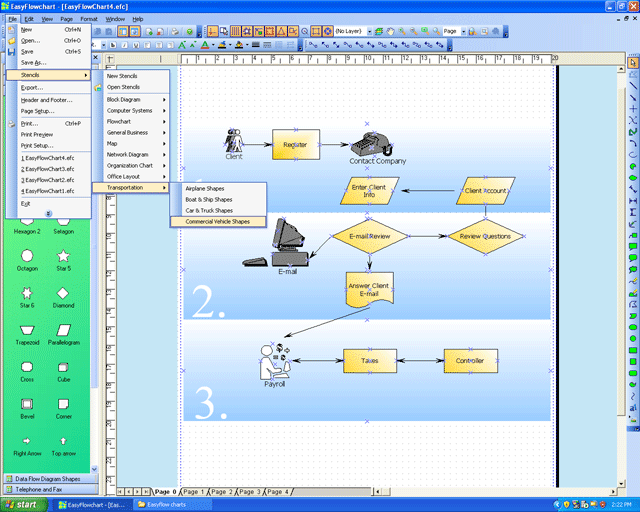Choose the Trapezoid stencil shape
The image size is (640, 512).
[27, 330]
